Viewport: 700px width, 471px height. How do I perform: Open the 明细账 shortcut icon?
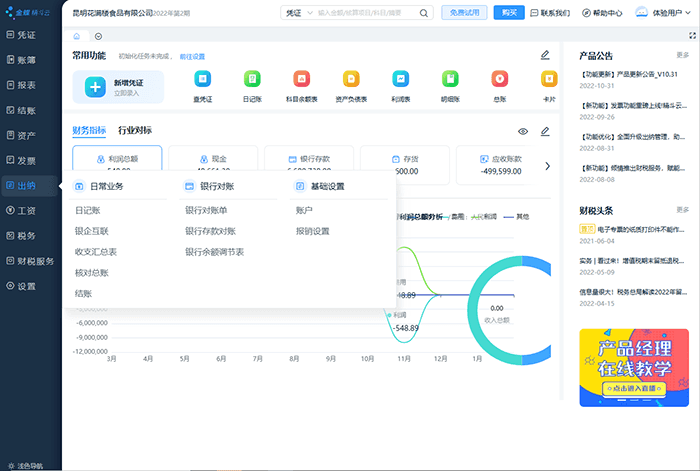tap(450, 79)
